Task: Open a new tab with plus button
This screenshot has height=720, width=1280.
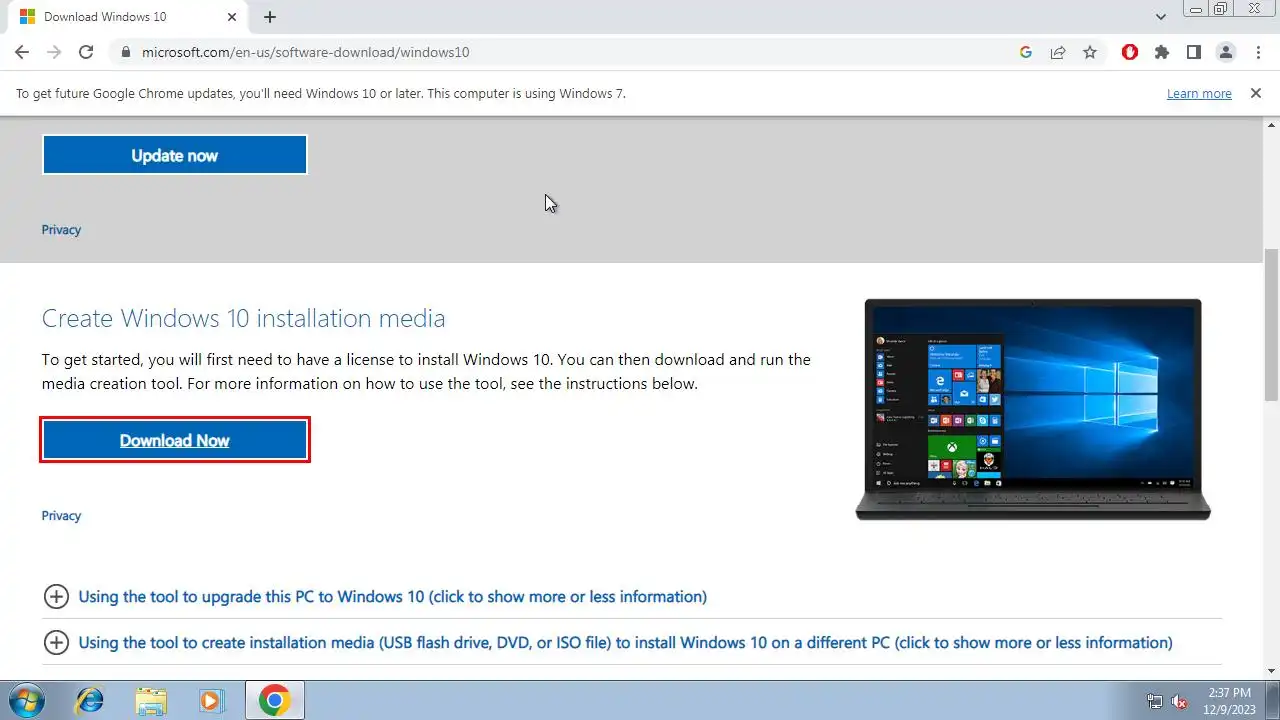Action: coord(270,17)
